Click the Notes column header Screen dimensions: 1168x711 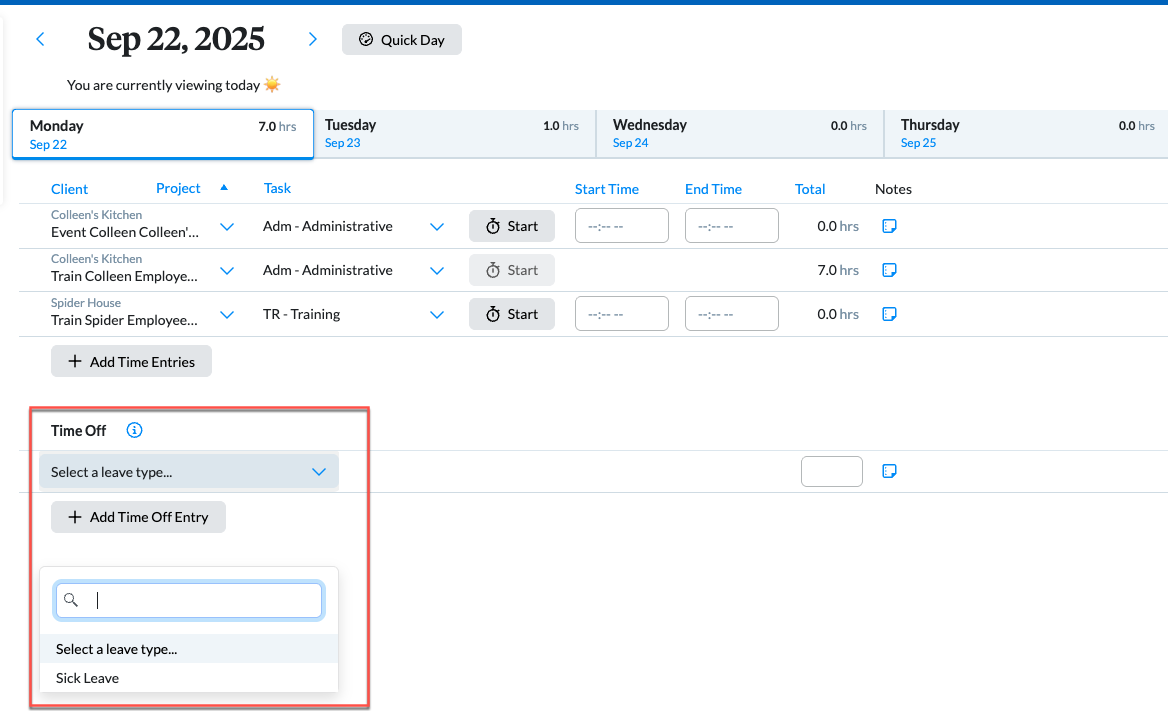click(x=893, y=189)
